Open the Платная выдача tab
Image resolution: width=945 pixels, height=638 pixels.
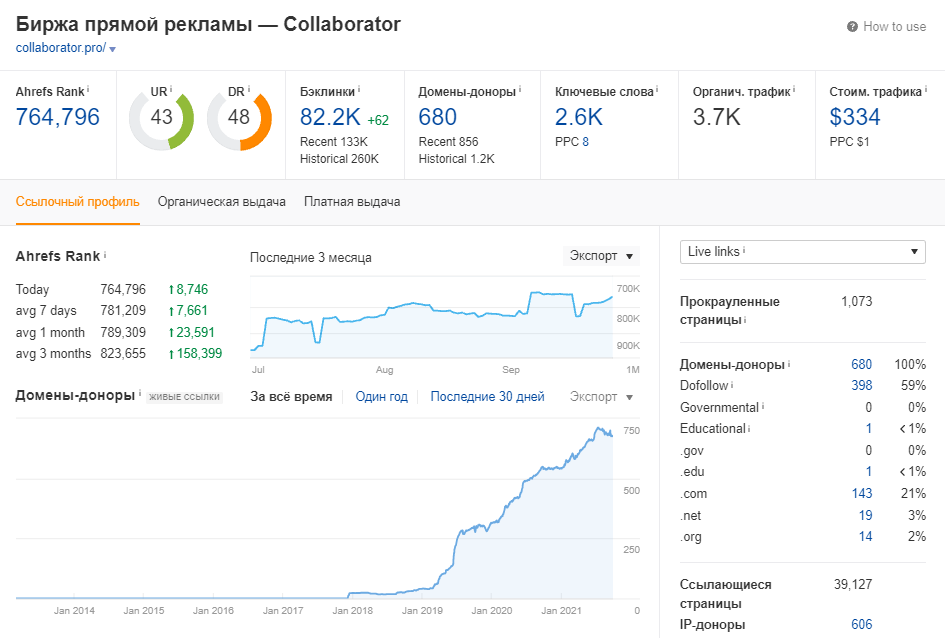pos(352,202)
